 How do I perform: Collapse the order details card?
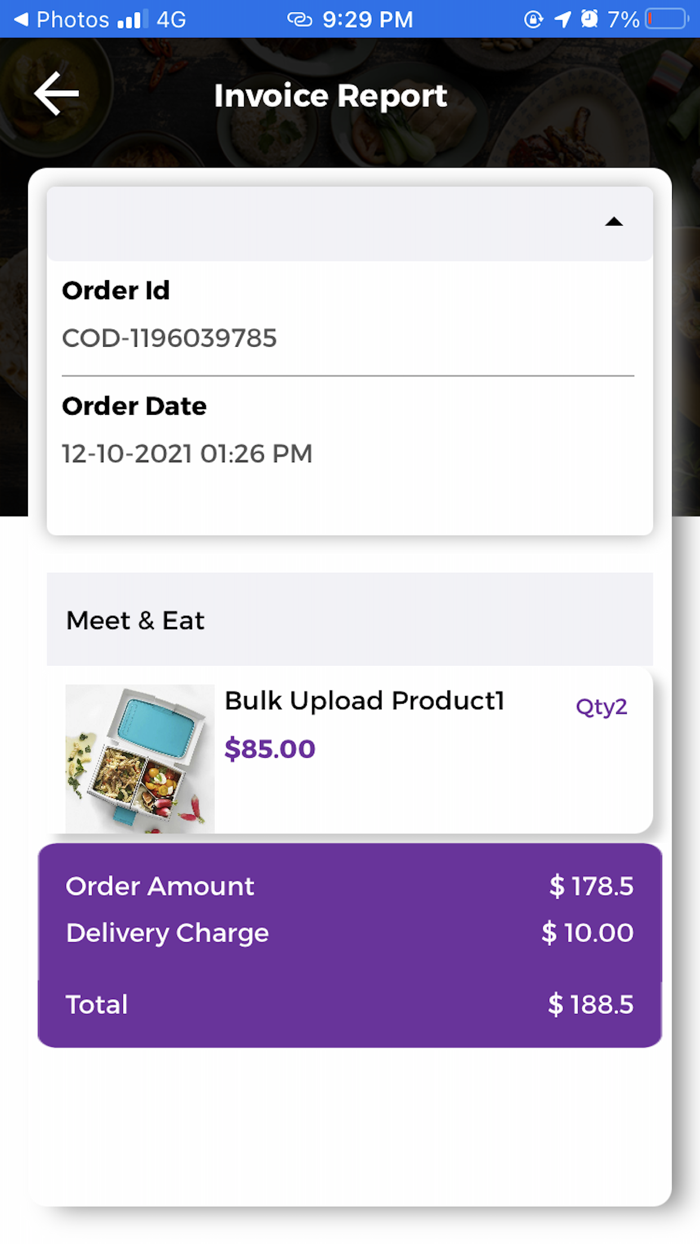pyautogui.click(x=614, y=222)
